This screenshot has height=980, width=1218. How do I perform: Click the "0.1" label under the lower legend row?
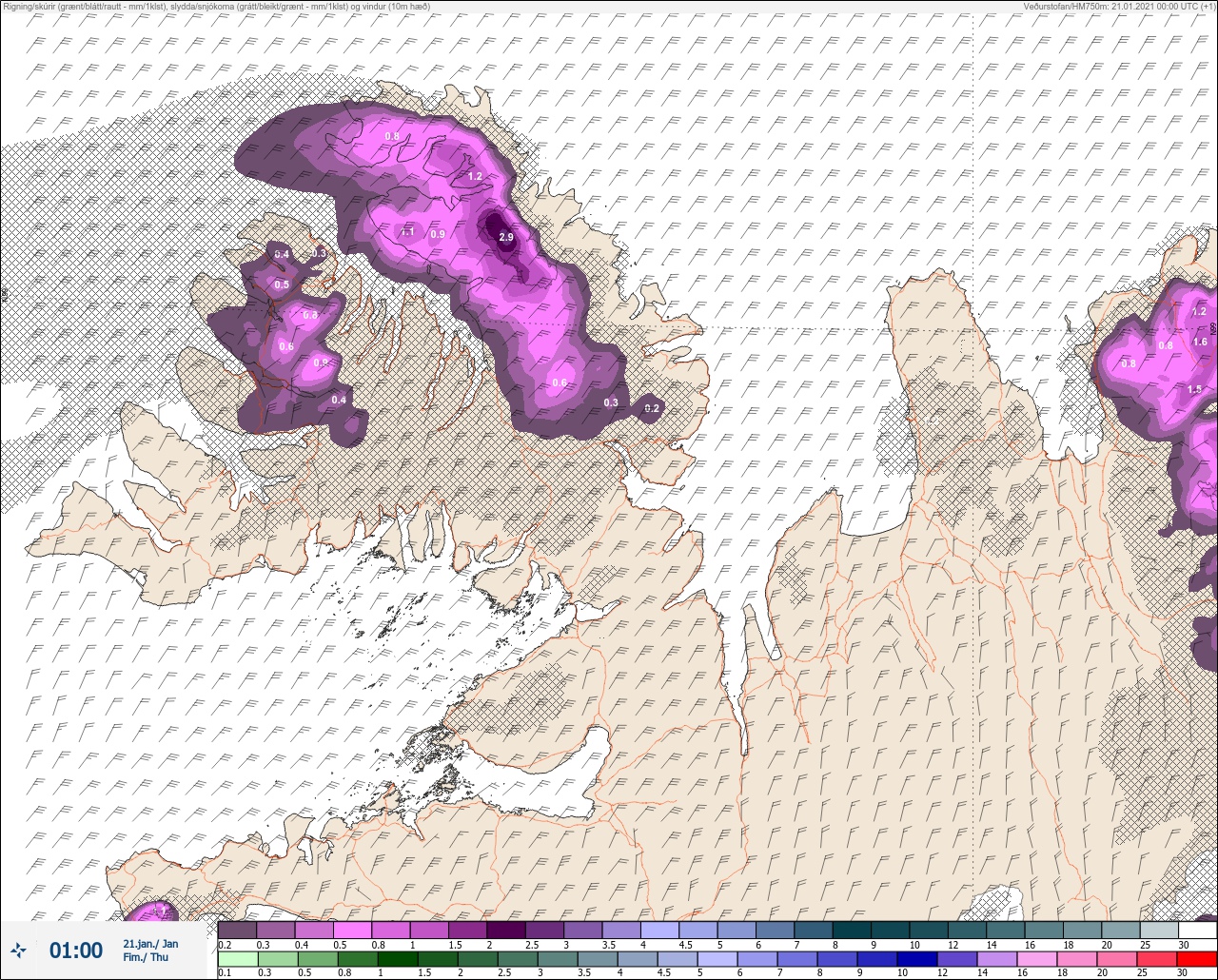[x=225, y=972]
